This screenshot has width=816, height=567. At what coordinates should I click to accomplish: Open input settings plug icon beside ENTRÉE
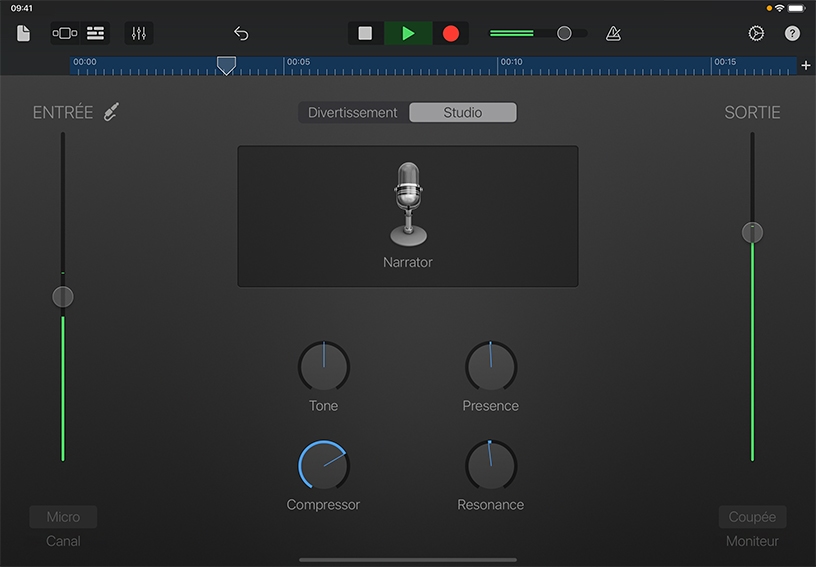111,112
